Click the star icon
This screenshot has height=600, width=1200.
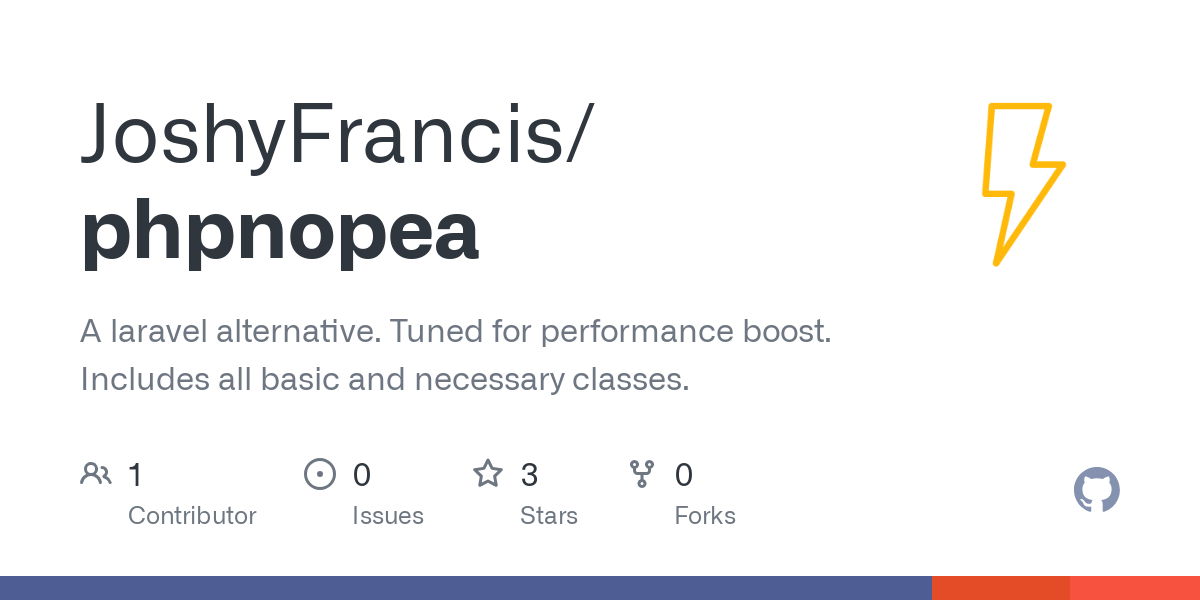pos(488,474)
